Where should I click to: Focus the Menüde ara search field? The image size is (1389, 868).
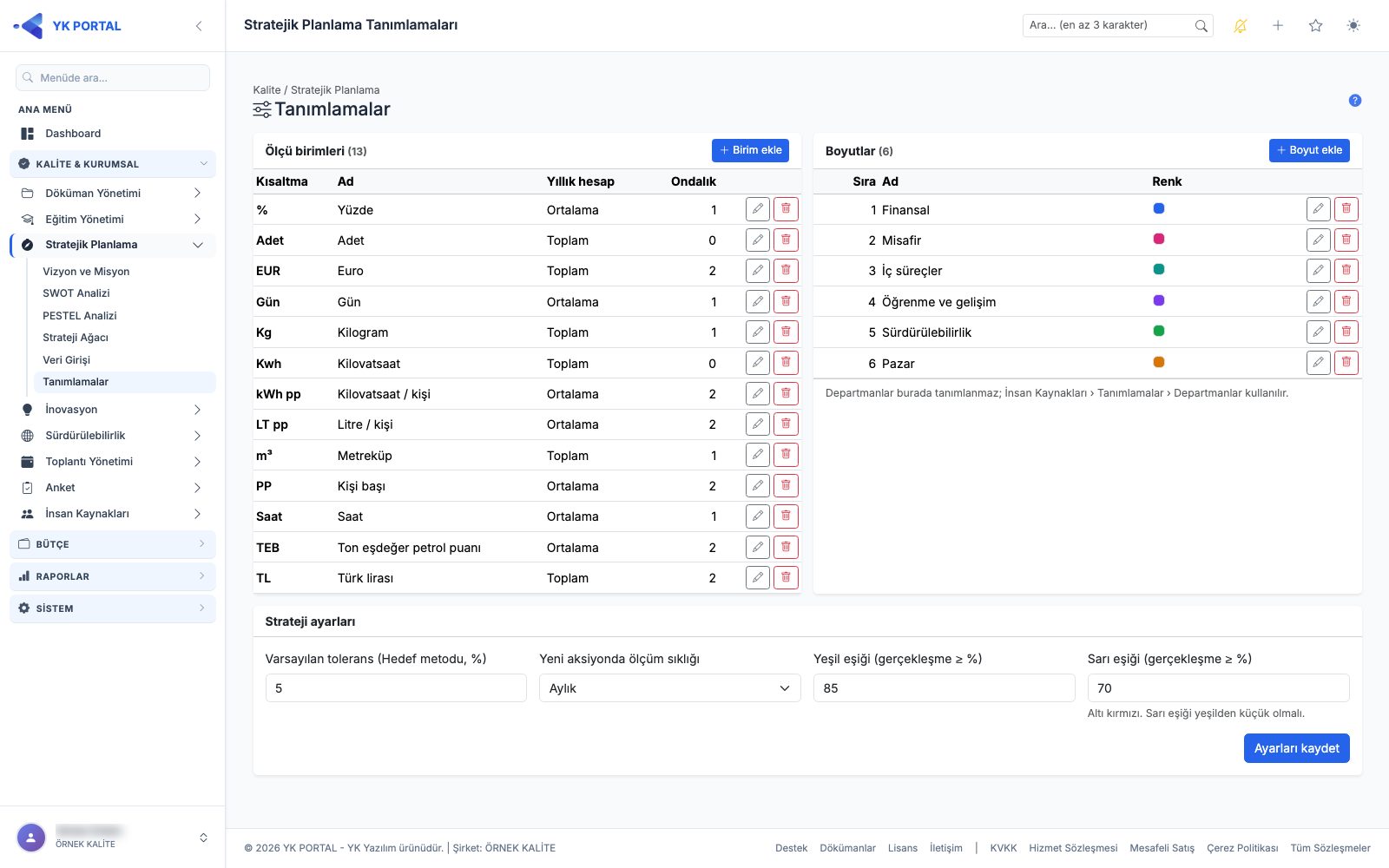pos(113,77)
